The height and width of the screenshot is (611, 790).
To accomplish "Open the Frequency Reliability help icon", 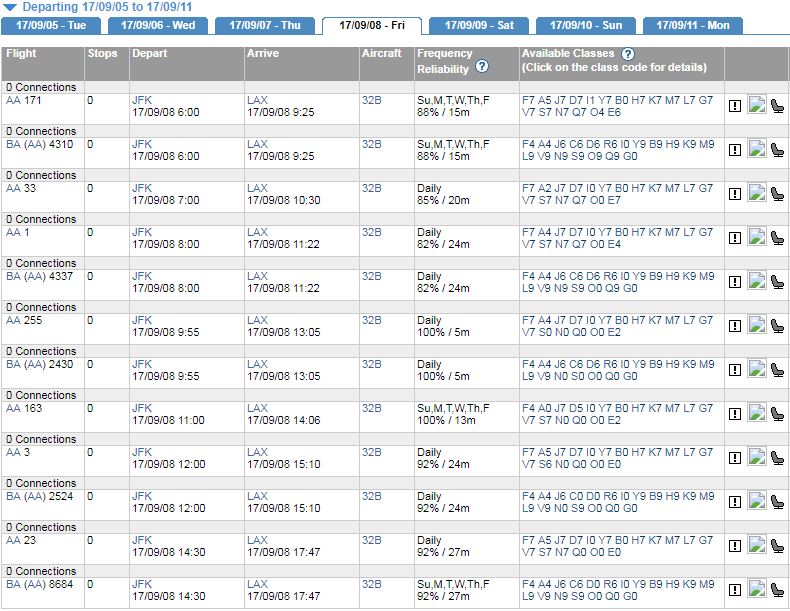I will point(482,67).
